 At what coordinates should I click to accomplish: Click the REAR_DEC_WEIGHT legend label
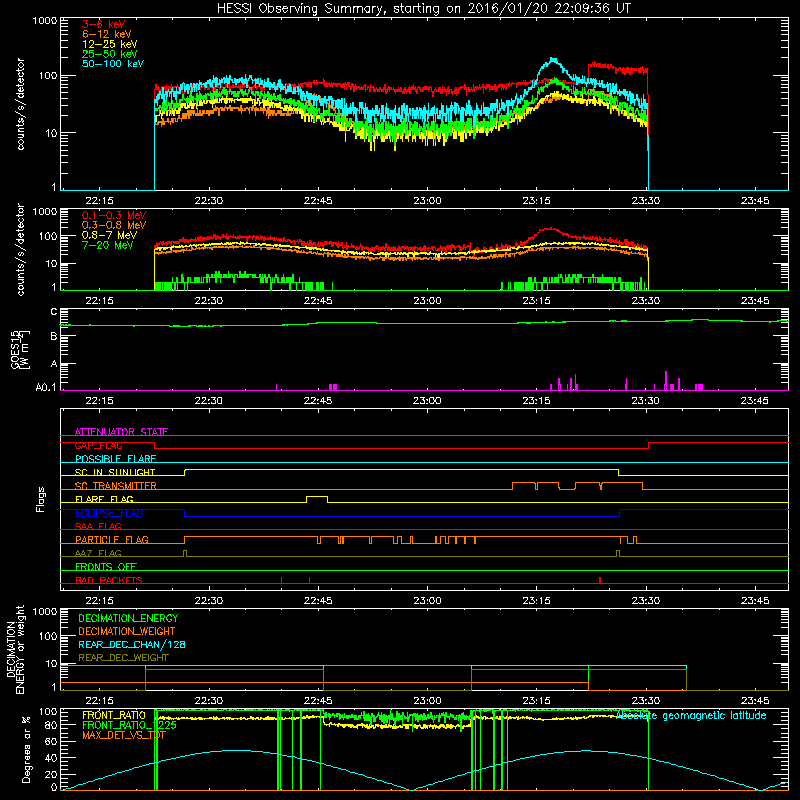click(x=123, y=658)
